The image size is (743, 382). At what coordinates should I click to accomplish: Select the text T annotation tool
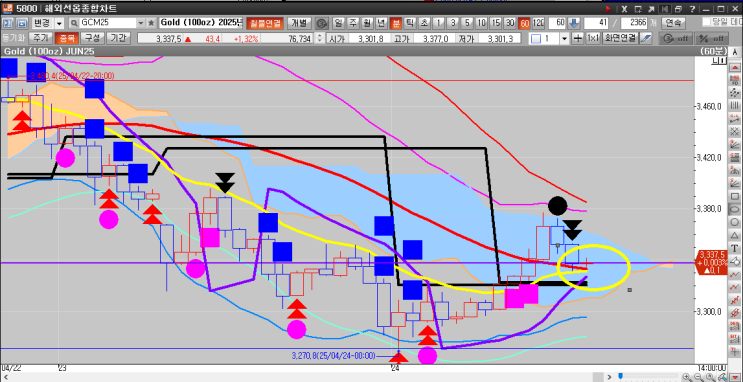click(x=734, y=248)
